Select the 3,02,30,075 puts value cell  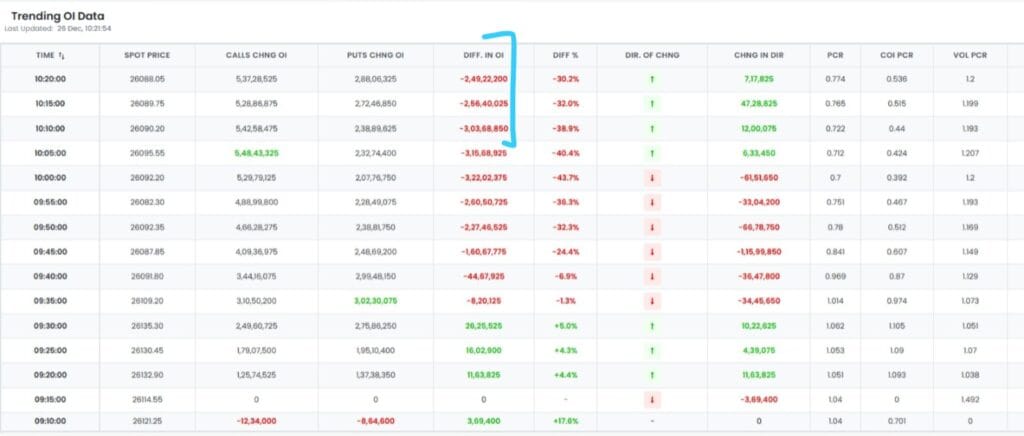click(375, 300)
